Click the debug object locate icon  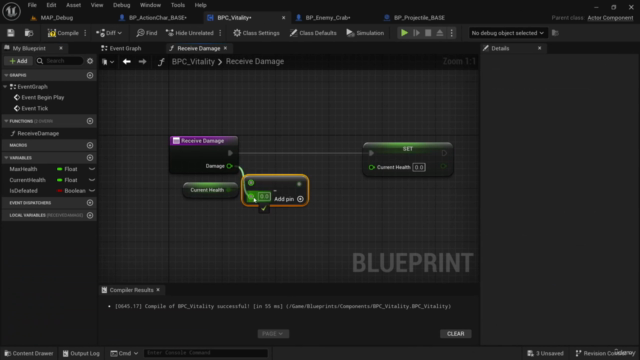[555, 33]
